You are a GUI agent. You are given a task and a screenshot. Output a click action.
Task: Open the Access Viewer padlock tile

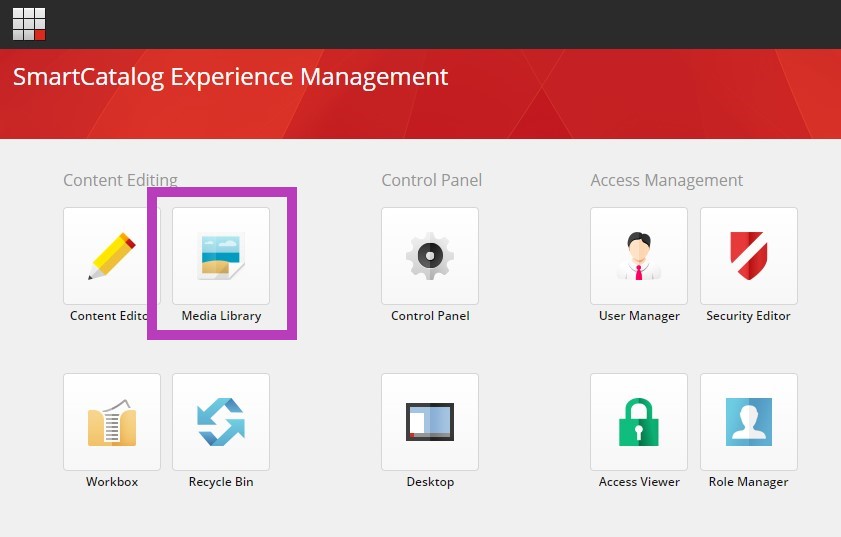pos(639,422)
